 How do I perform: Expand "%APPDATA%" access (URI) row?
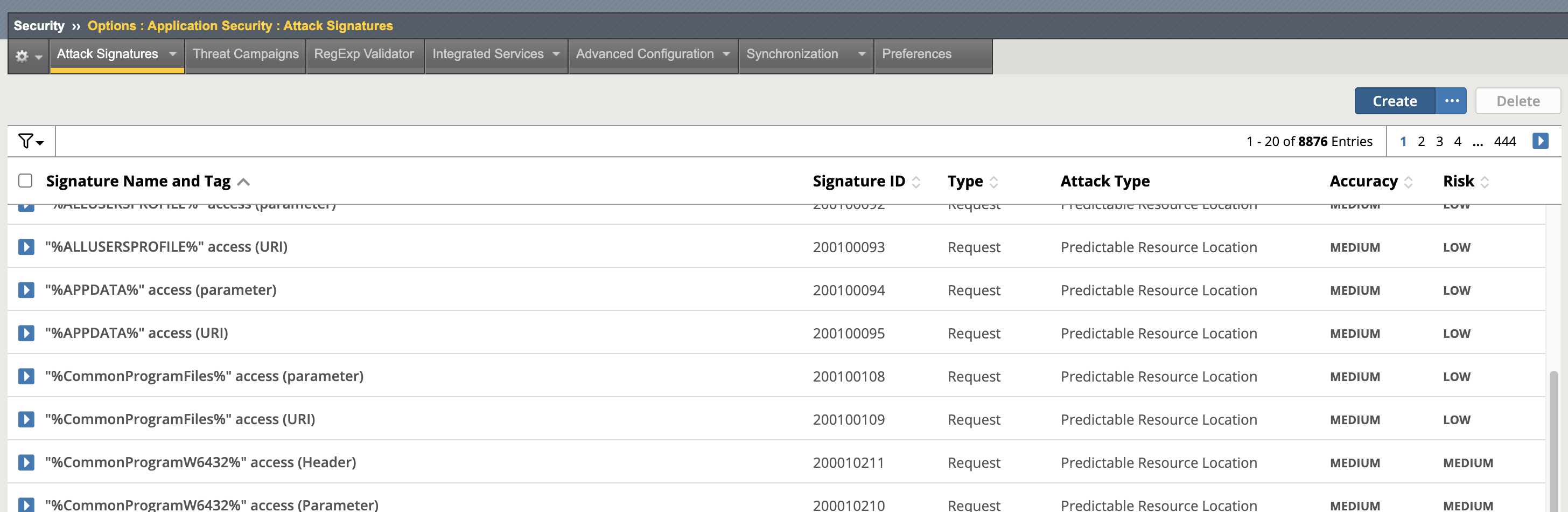click(26, 334)
